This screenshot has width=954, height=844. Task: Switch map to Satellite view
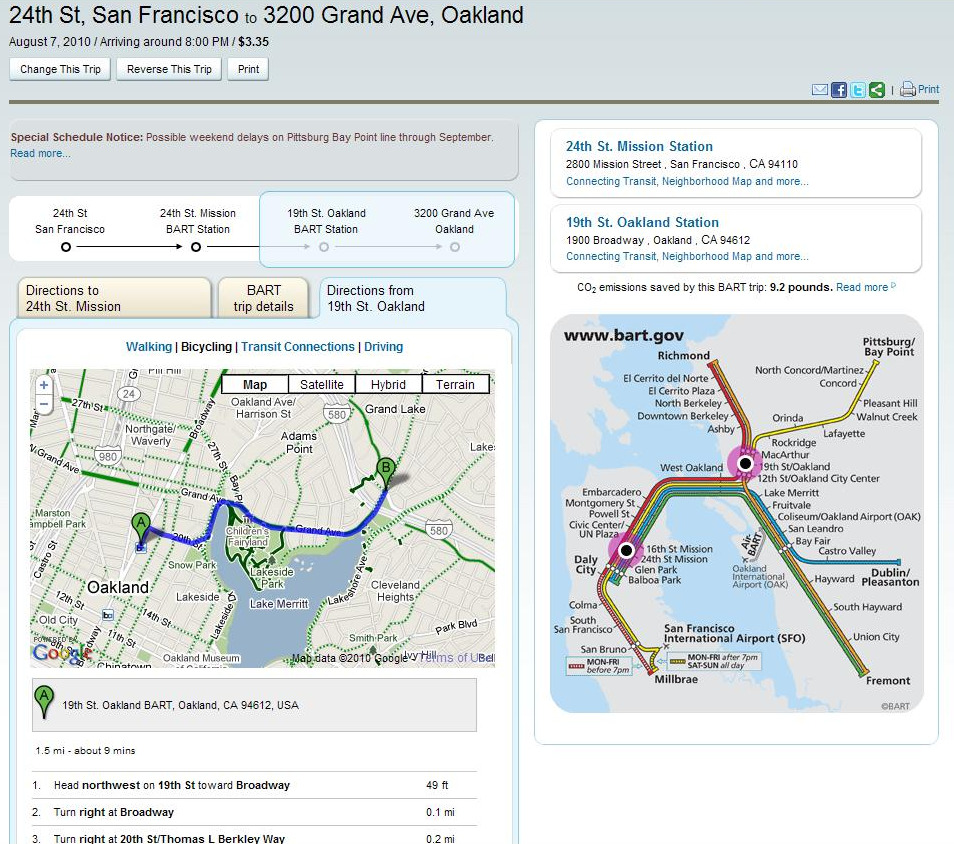tap(321, 385)
